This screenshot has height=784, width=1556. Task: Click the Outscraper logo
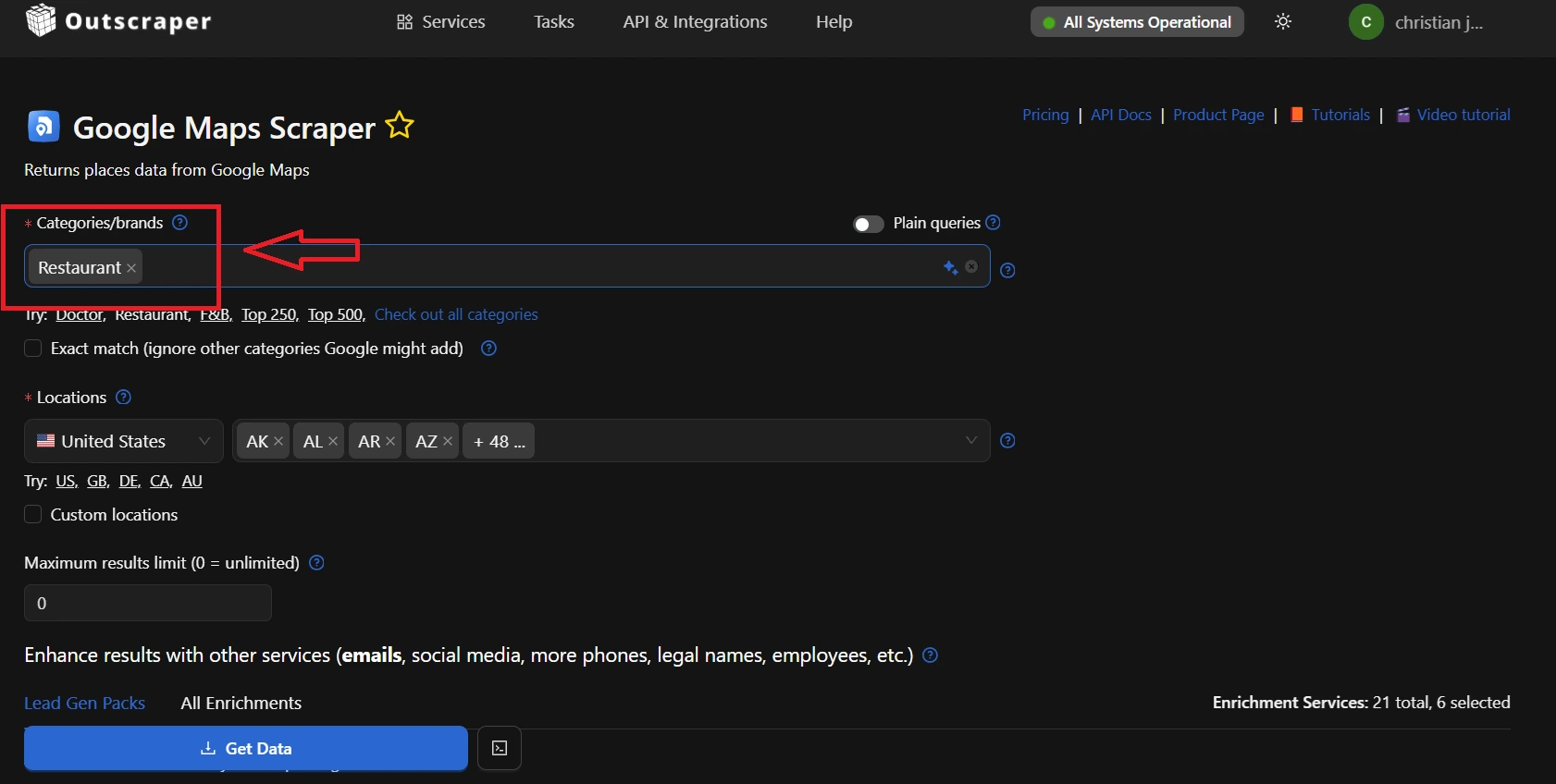coord(118,21)
